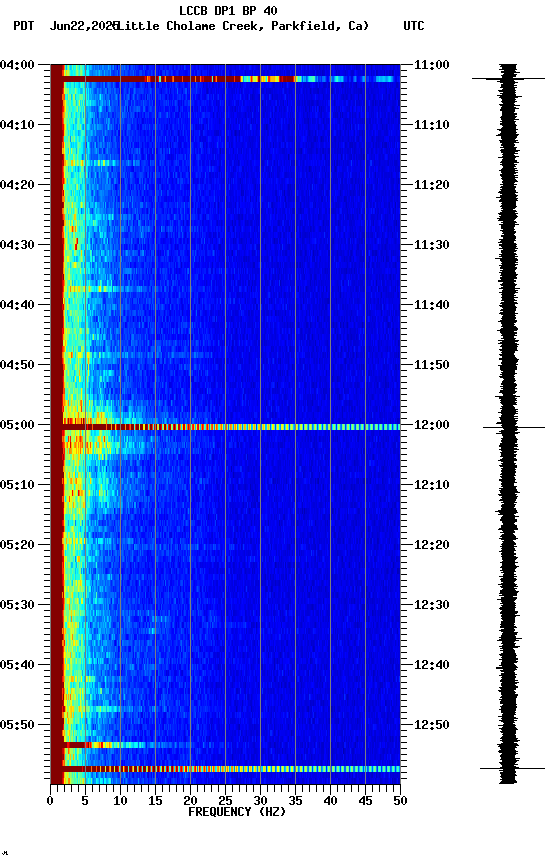Image resolution: width=552 pixels, height=864 pixels.
Task: Click the '12:30' UTC time label
Action: (432, 605)
